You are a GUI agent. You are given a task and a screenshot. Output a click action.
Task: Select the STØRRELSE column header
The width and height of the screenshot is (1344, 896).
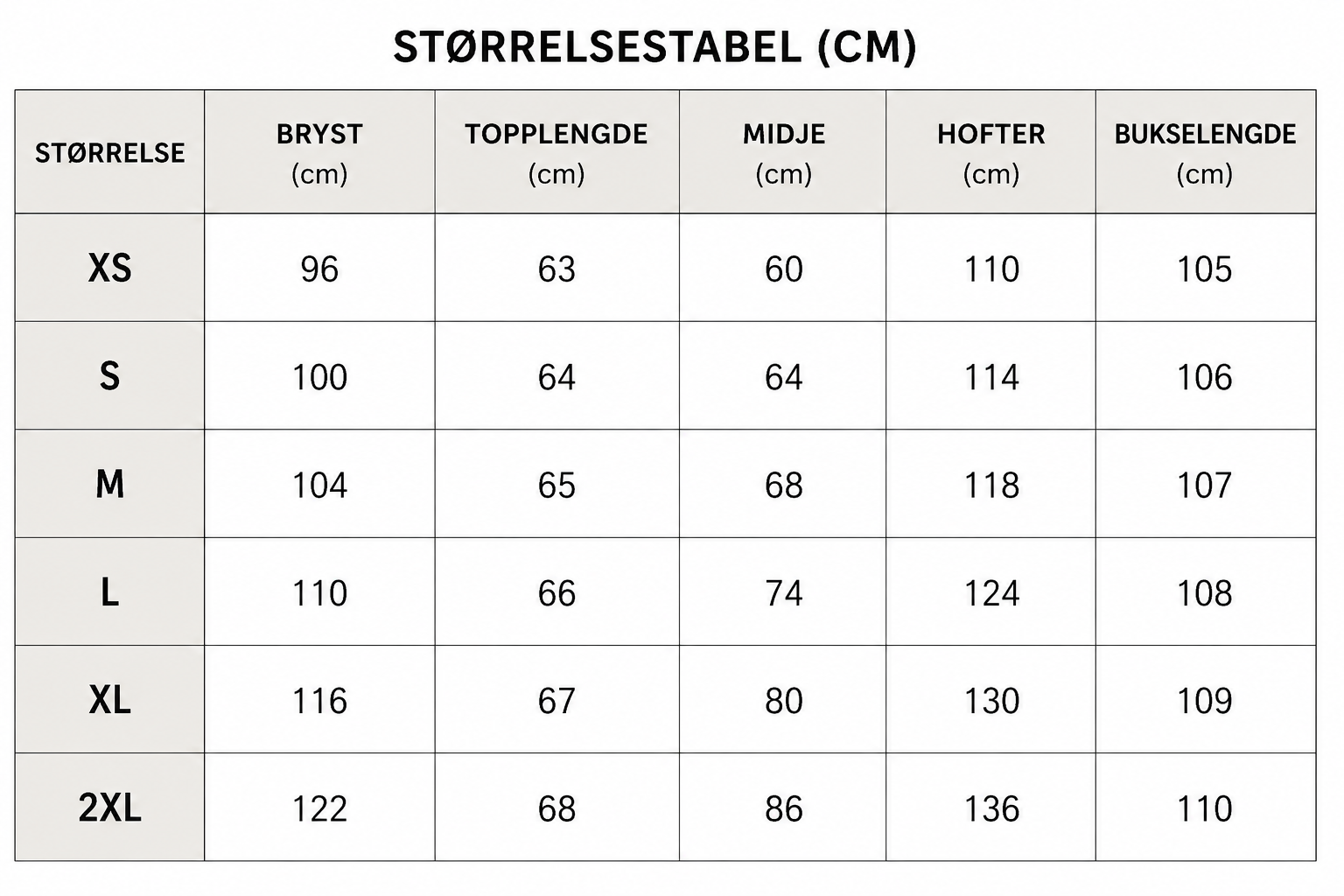110,153
